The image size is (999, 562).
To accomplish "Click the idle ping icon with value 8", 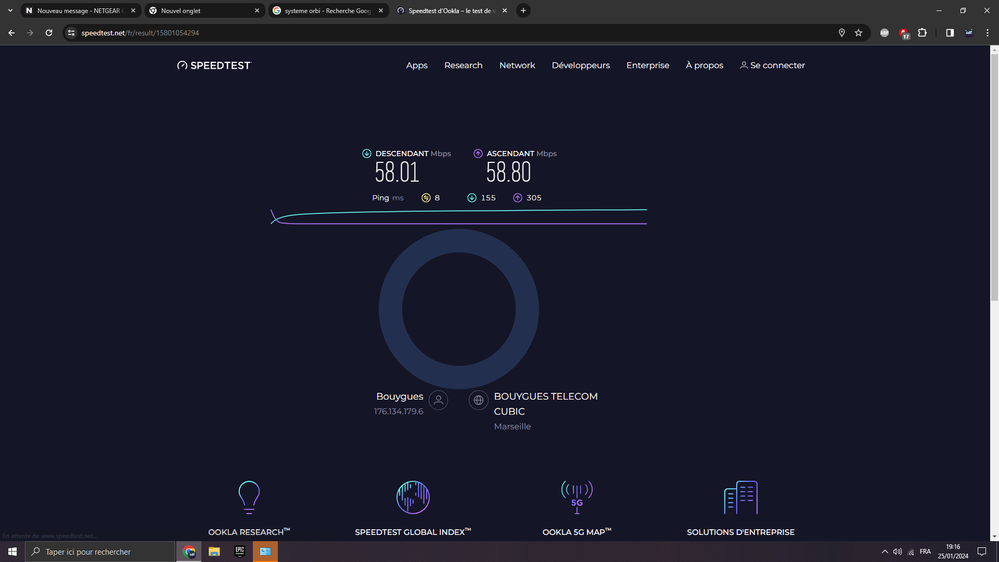I will 426,198.
